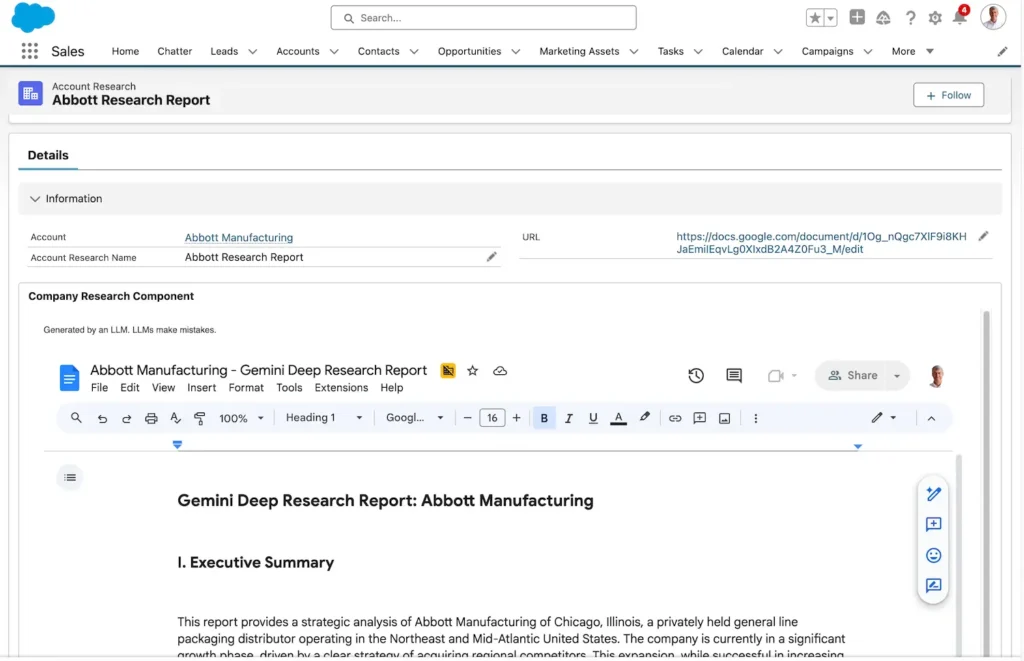Toggle Bold formatting

[544, 419]
